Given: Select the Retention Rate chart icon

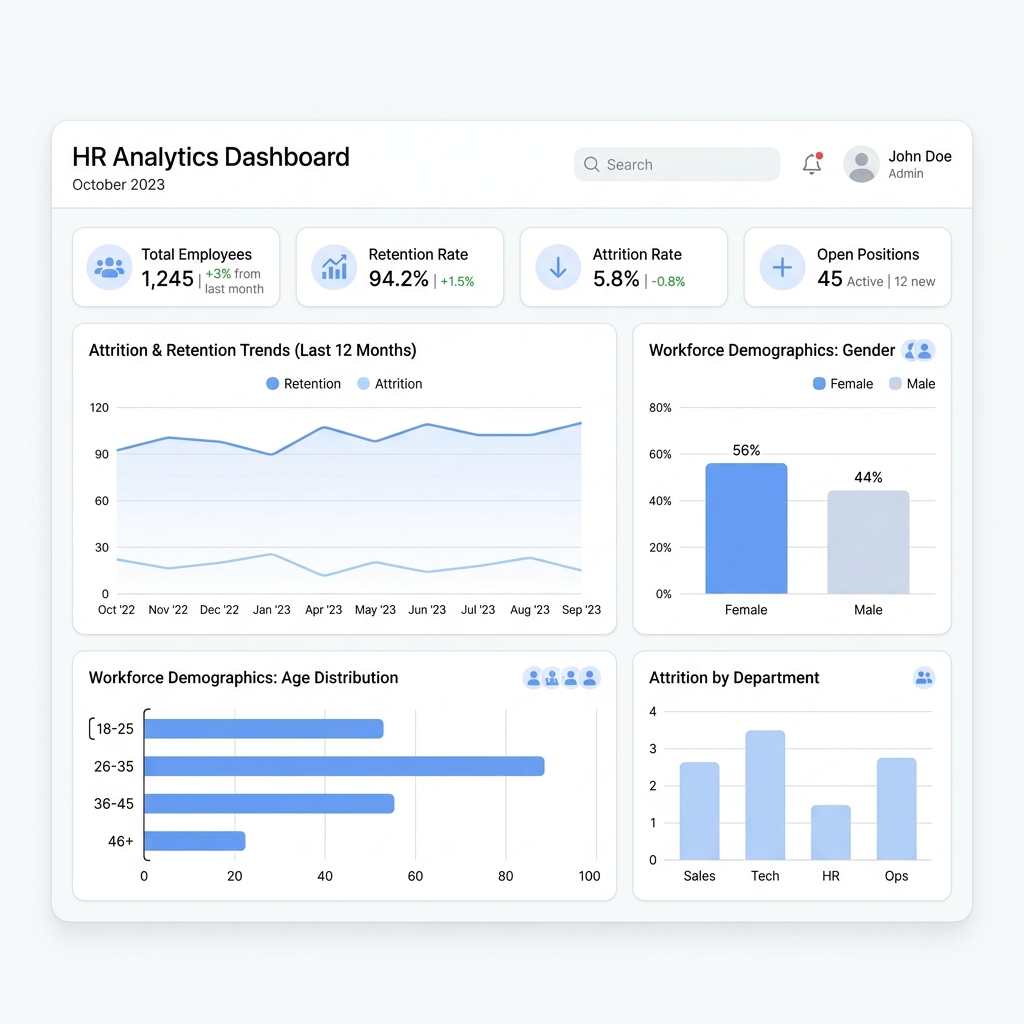Looking at the screenshot, I should click(333, 267).
